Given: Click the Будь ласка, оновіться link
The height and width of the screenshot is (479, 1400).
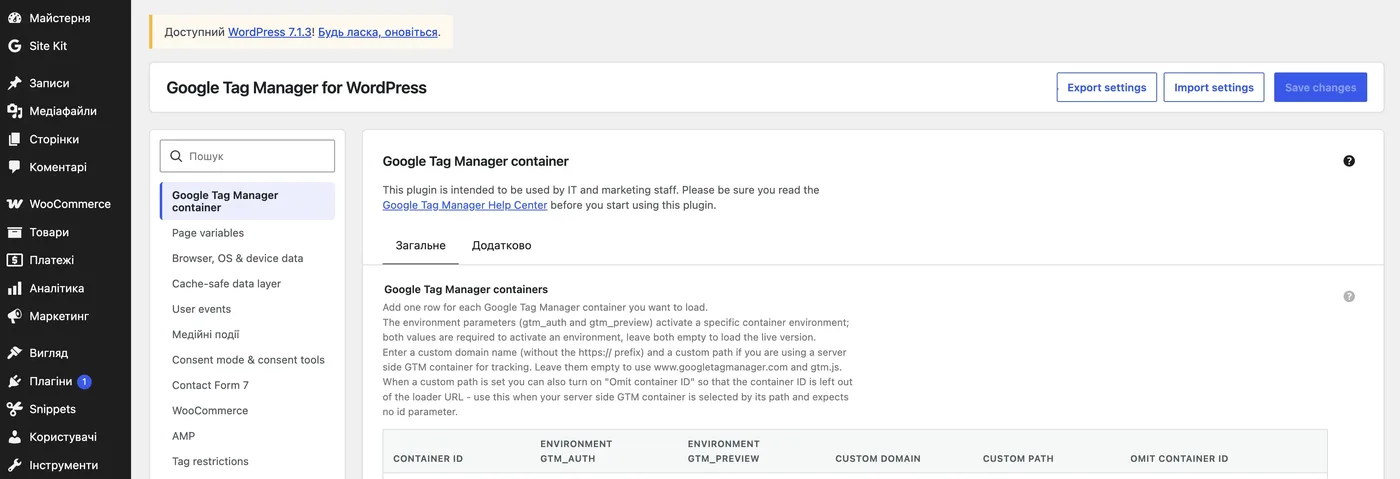Looking at the screenshot, I should 378,32.
